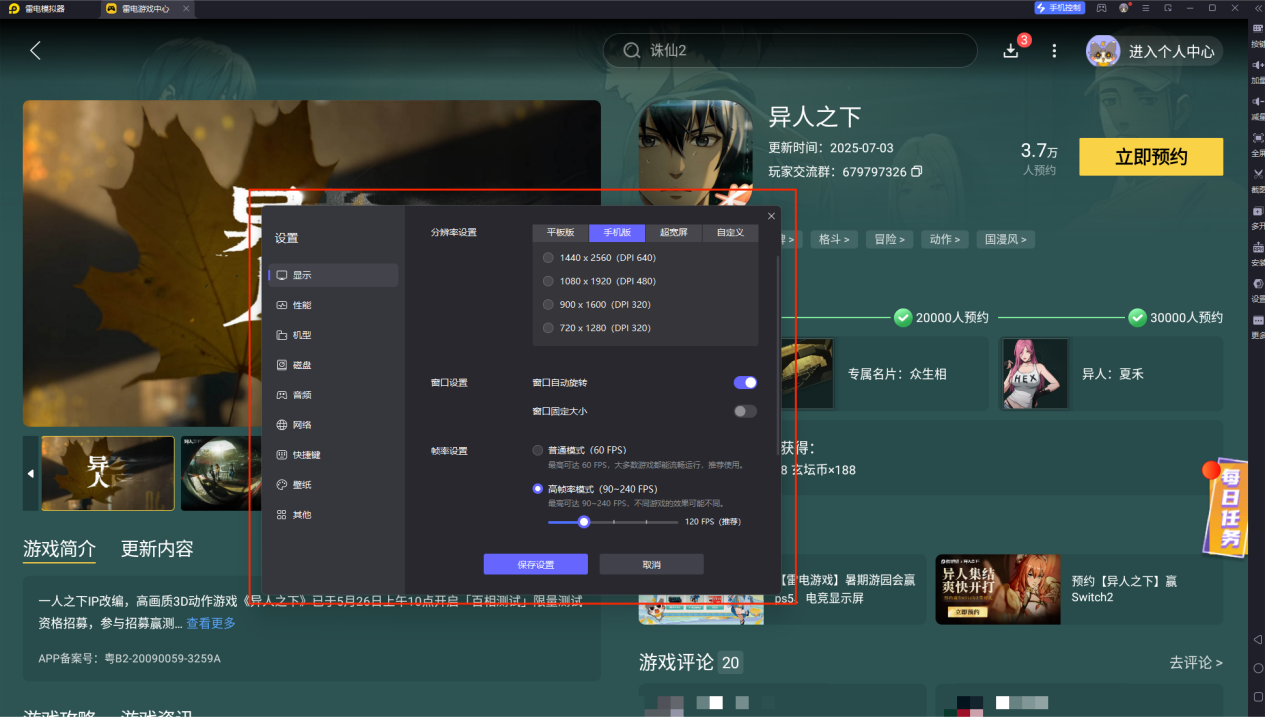Switch to the 平板版 resolution tab
The image size is (1265, 717).
(561, 233)
